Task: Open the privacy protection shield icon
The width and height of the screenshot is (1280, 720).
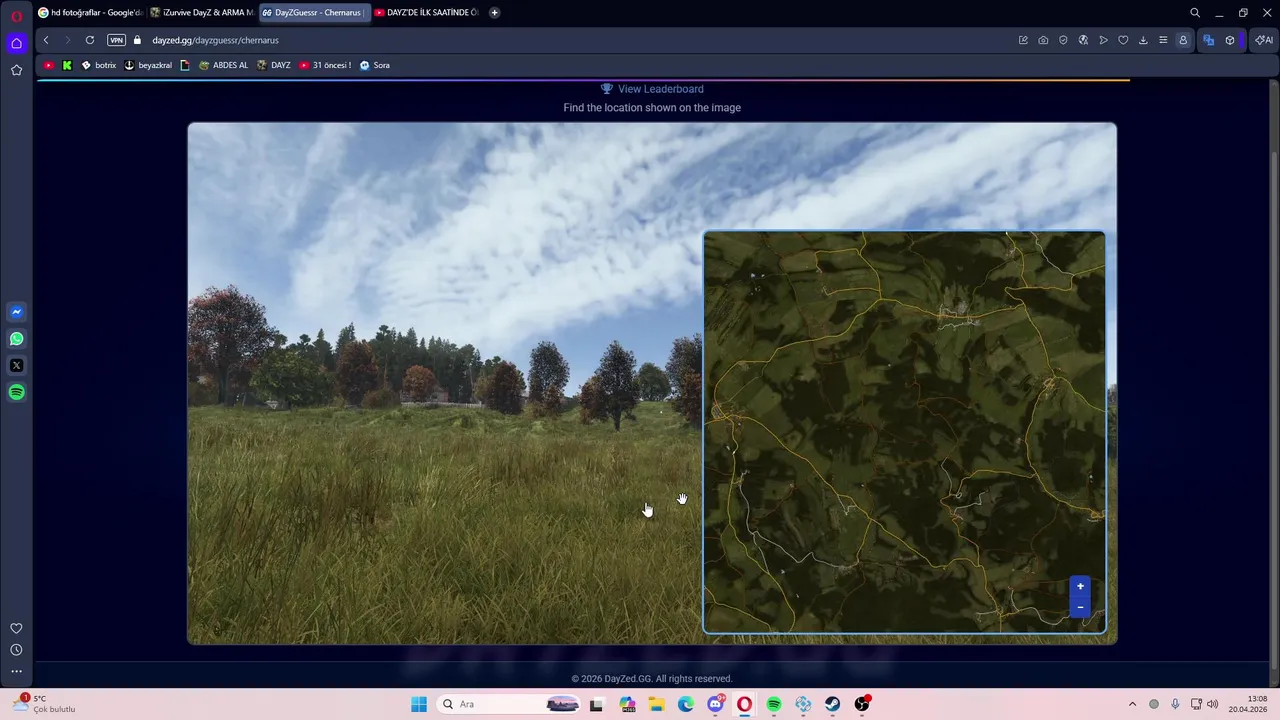Action: (1063, 40)
